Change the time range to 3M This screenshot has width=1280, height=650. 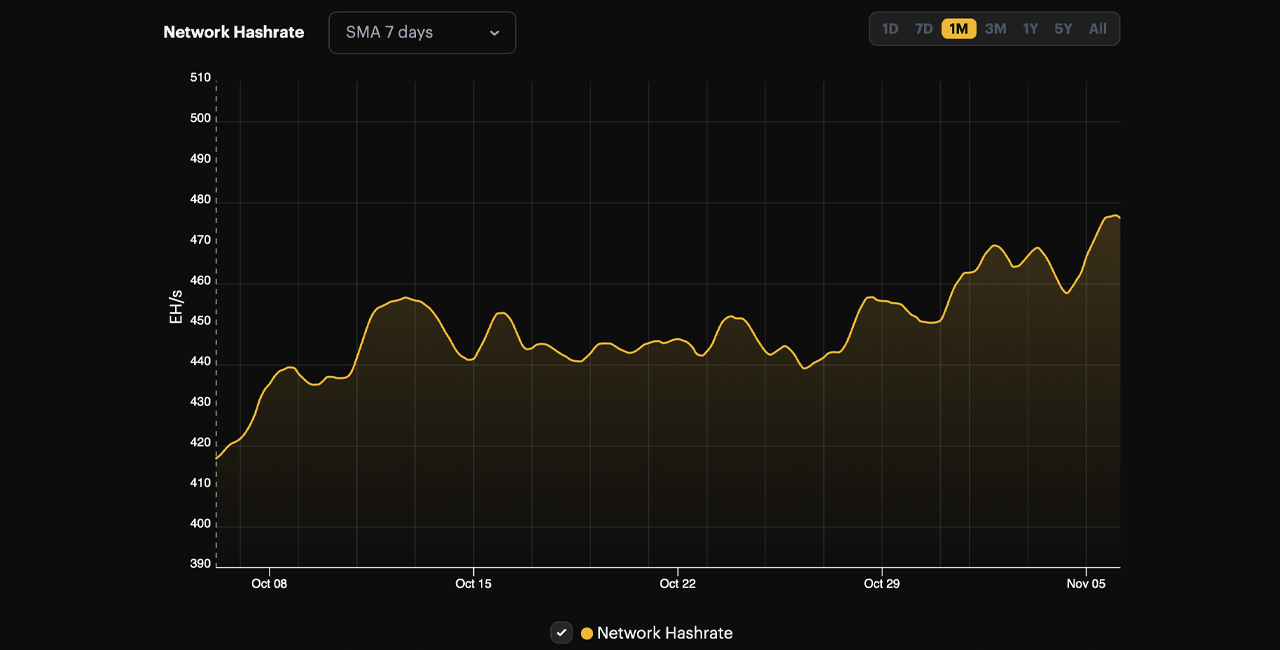click(x=995, y=29)
